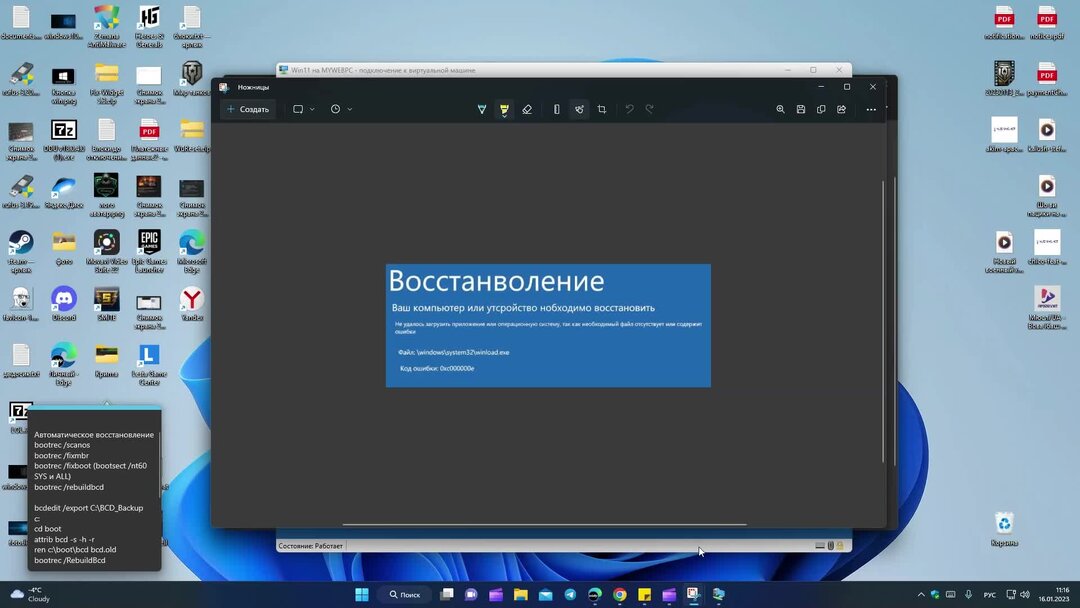The width and height of the screenshot is (1080, 608).
Task: Open the Мир танков desktop shortcut
Action: [x=191, y=78]
